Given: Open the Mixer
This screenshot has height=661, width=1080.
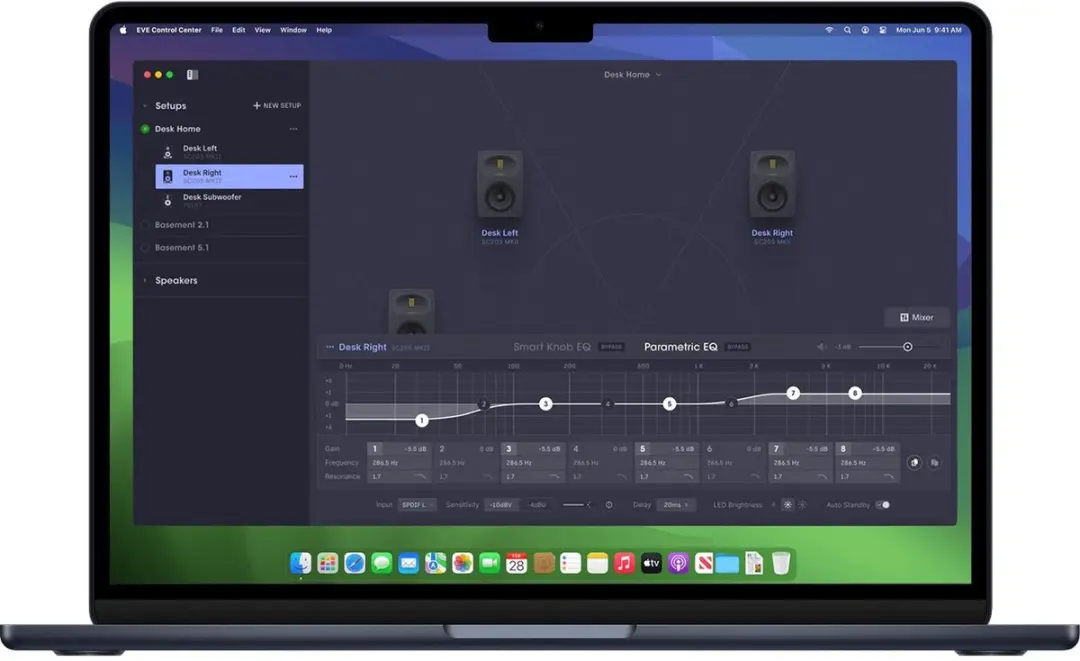Looking at the screenshot, I should 917,317.
